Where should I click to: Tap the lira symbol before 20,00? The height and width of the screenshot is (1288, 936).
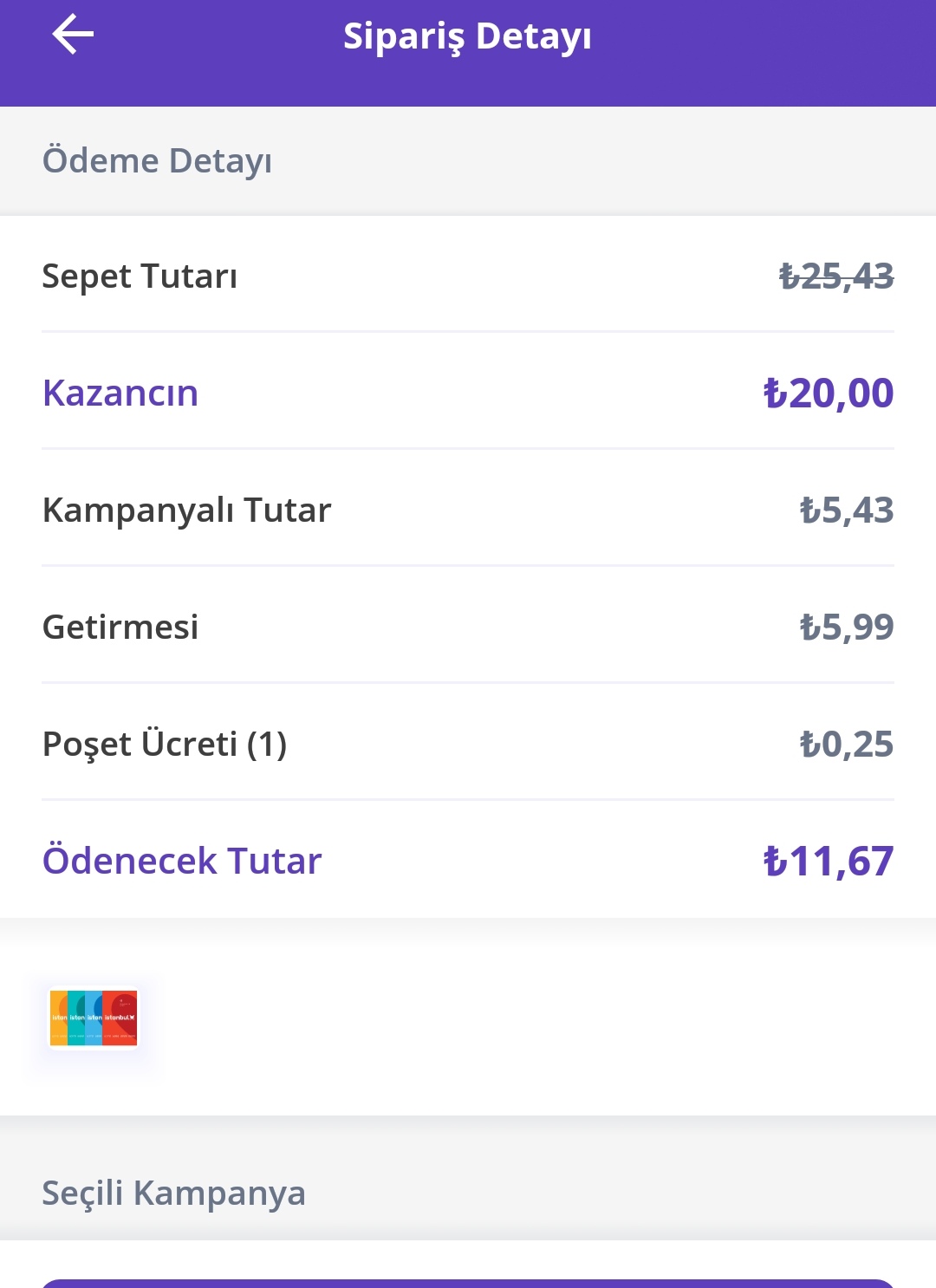click(x=775, y=394)
